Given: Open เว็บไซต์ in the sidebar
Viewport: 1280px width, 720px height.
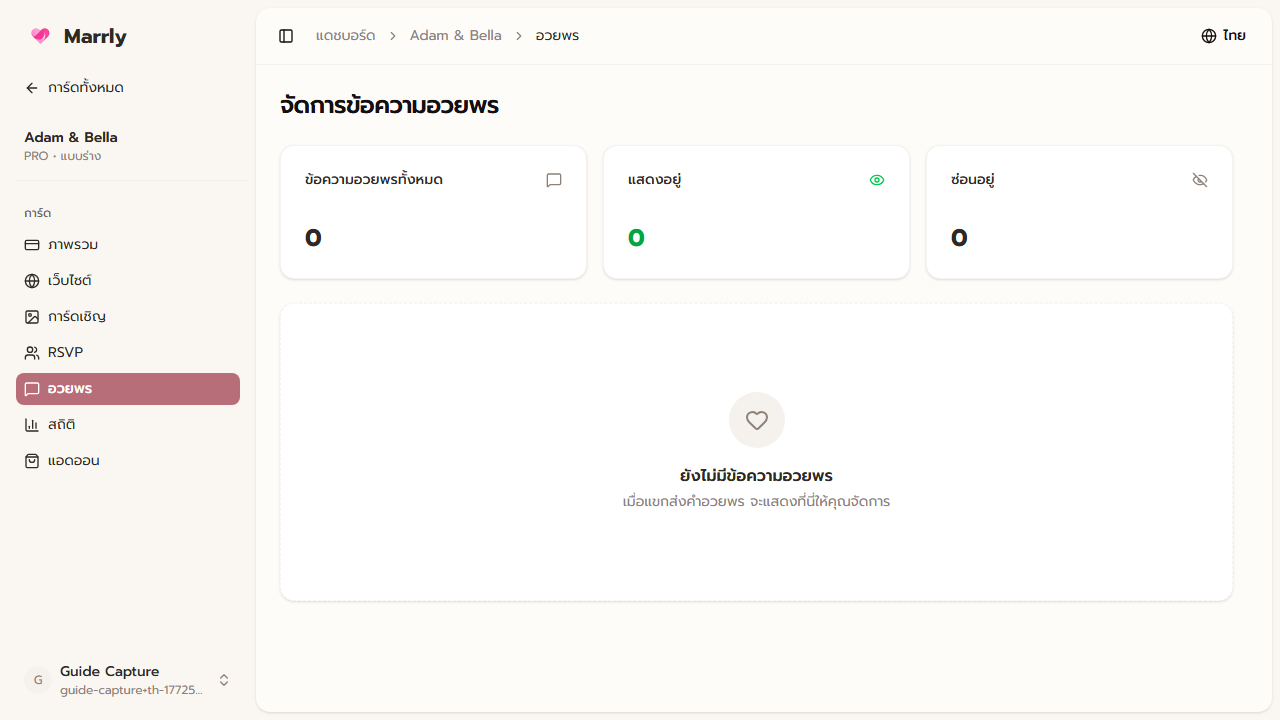Looking at the screenshot, I should [70, 281].
